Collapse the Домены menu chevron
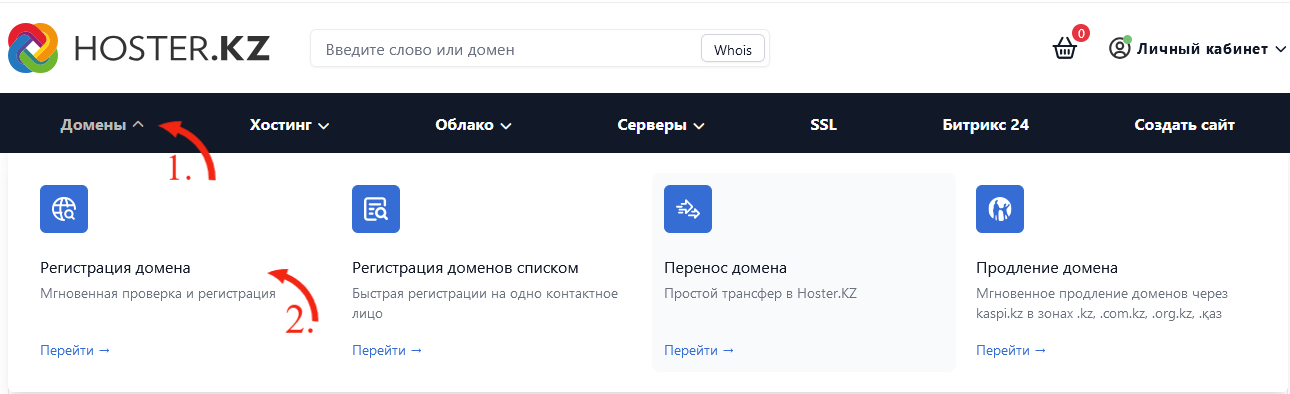 [138, 125]
